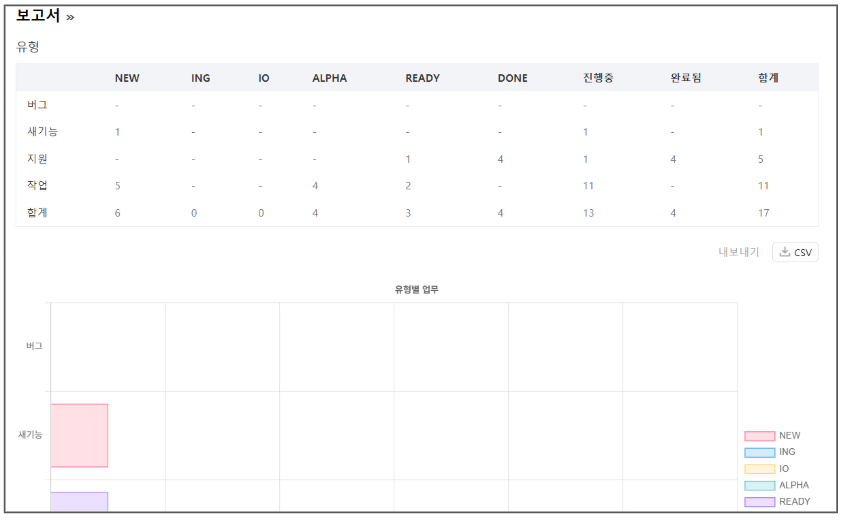Toggle the ING legend color box
This screenshot has height=520, width=845.
point(759,452)
